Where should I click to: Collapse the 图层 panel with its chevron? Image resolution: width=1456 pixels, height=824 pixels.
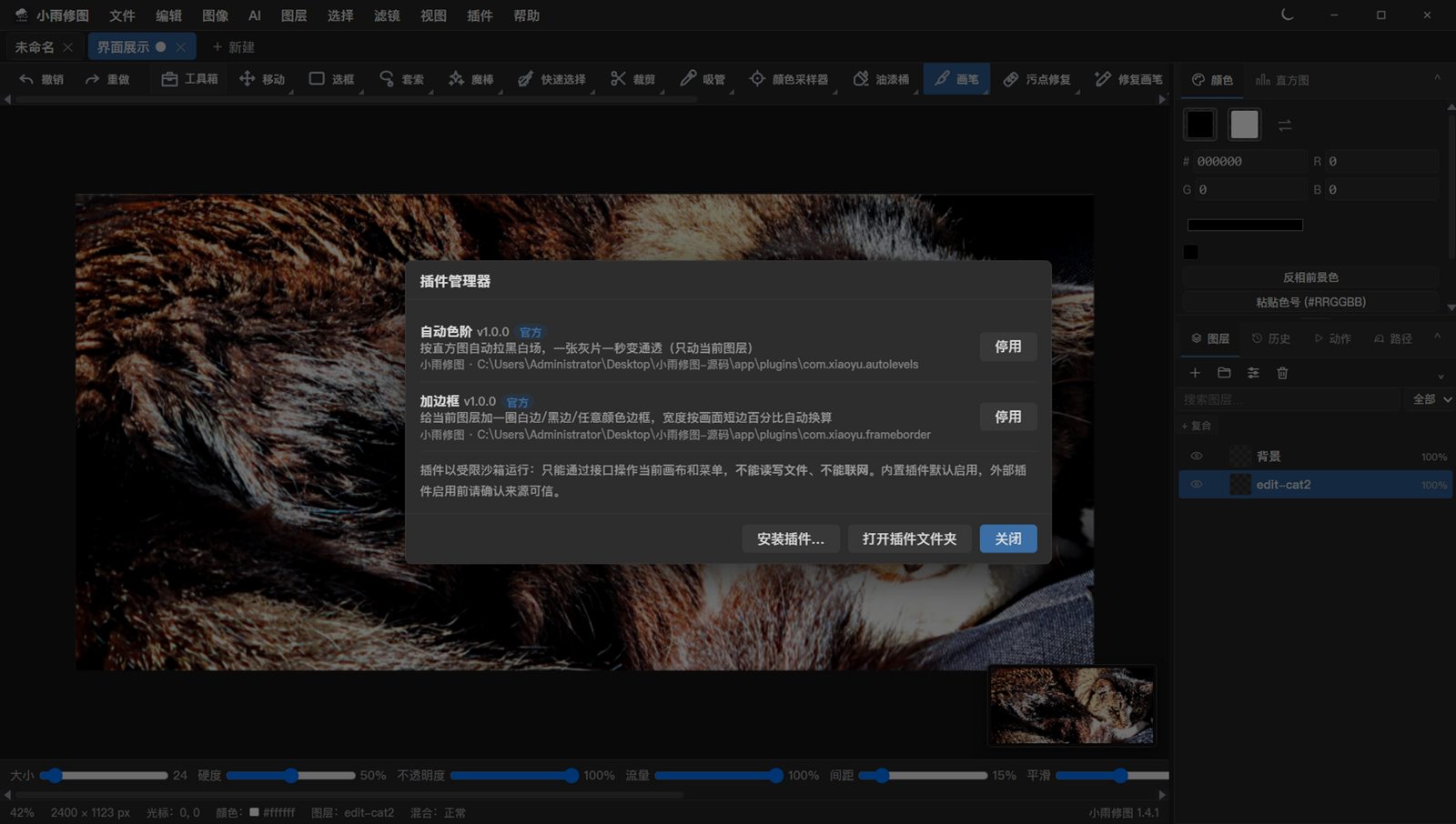[x=1437, y=337]
